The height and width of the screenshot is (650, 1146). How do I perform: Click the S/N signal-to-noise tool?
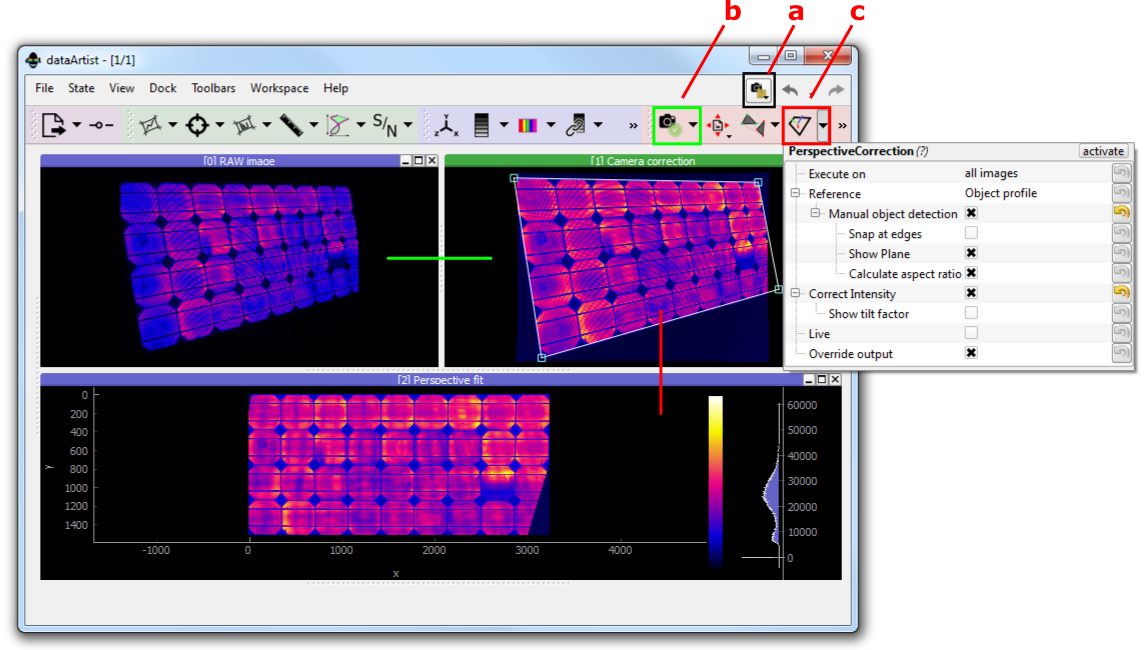click(385, 125)
